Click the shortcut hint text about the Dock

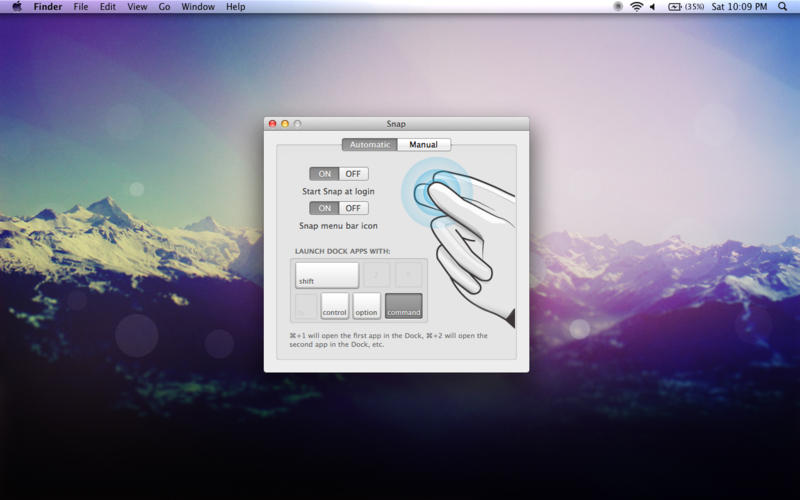[x=389, y=340]
